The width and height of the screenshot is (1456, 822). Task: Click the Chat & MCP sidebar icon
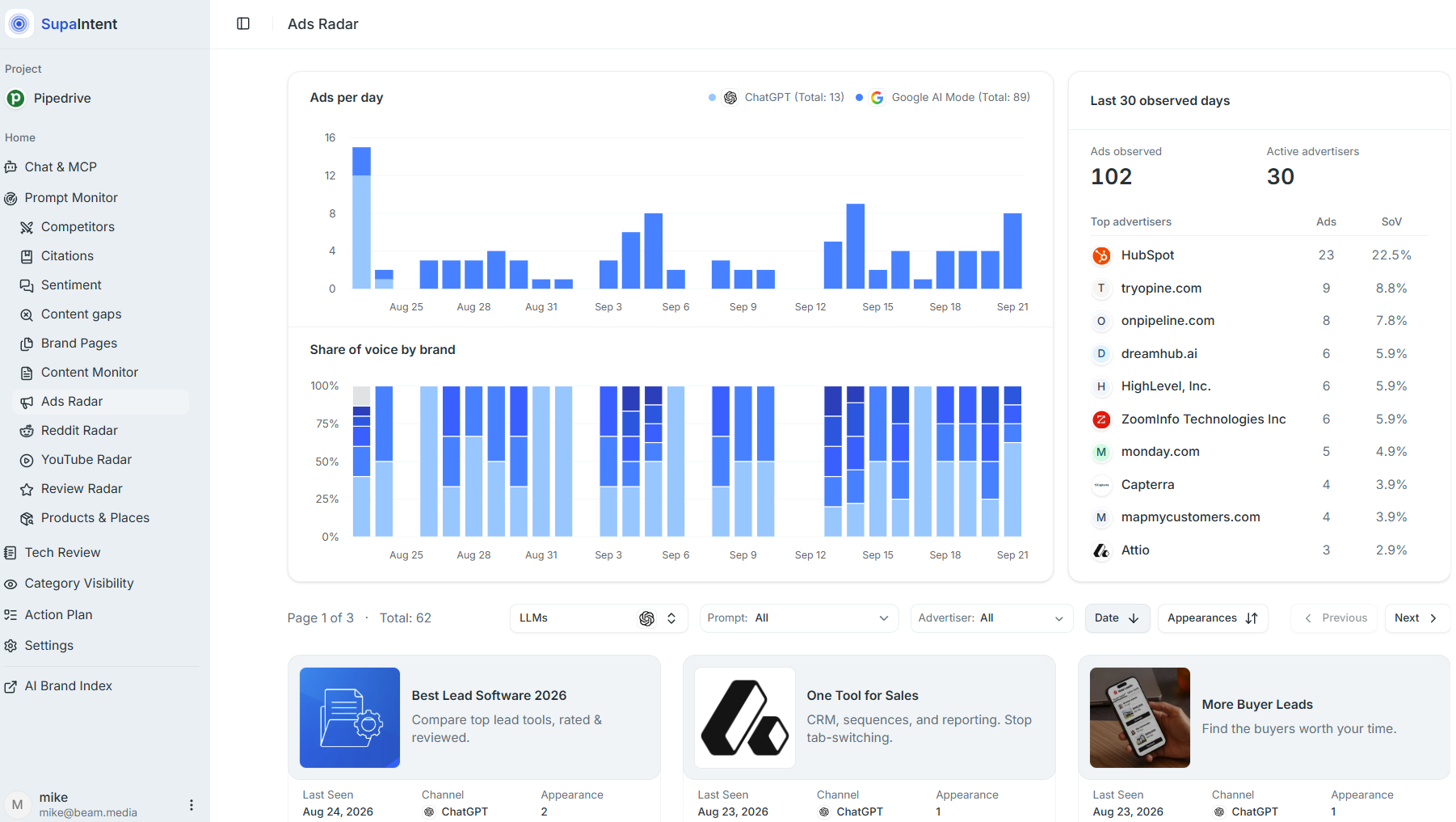(x=11, y=167)
